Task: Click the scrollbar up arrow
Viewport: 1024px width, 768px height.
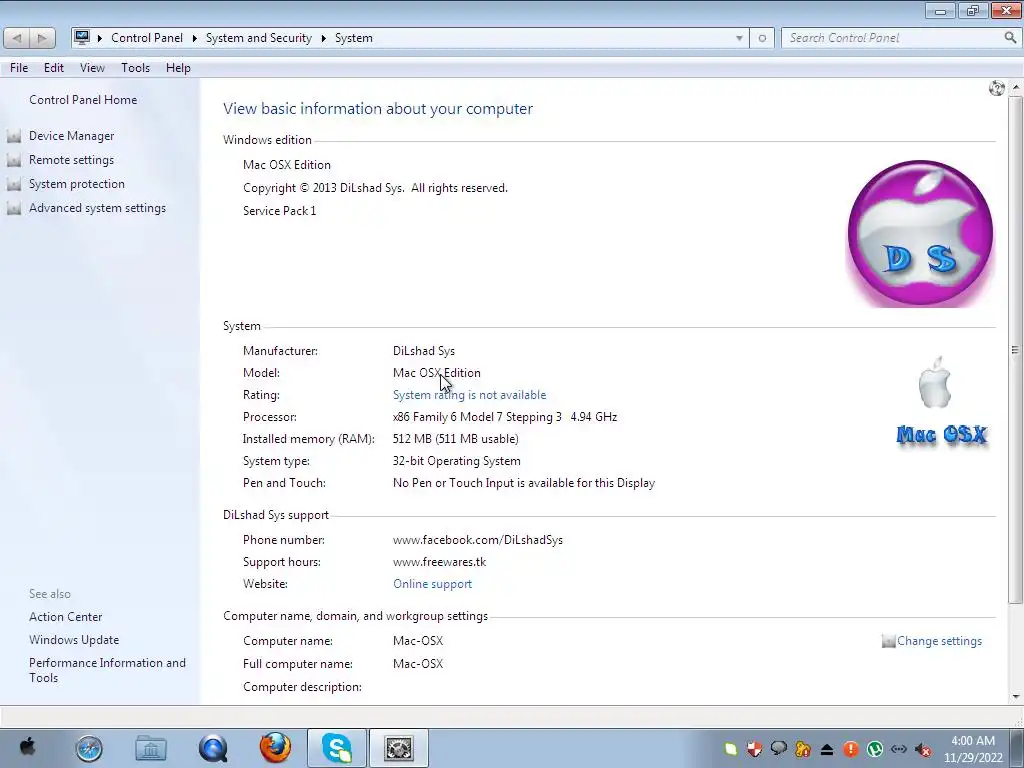Action: (x=1016, y=87)
